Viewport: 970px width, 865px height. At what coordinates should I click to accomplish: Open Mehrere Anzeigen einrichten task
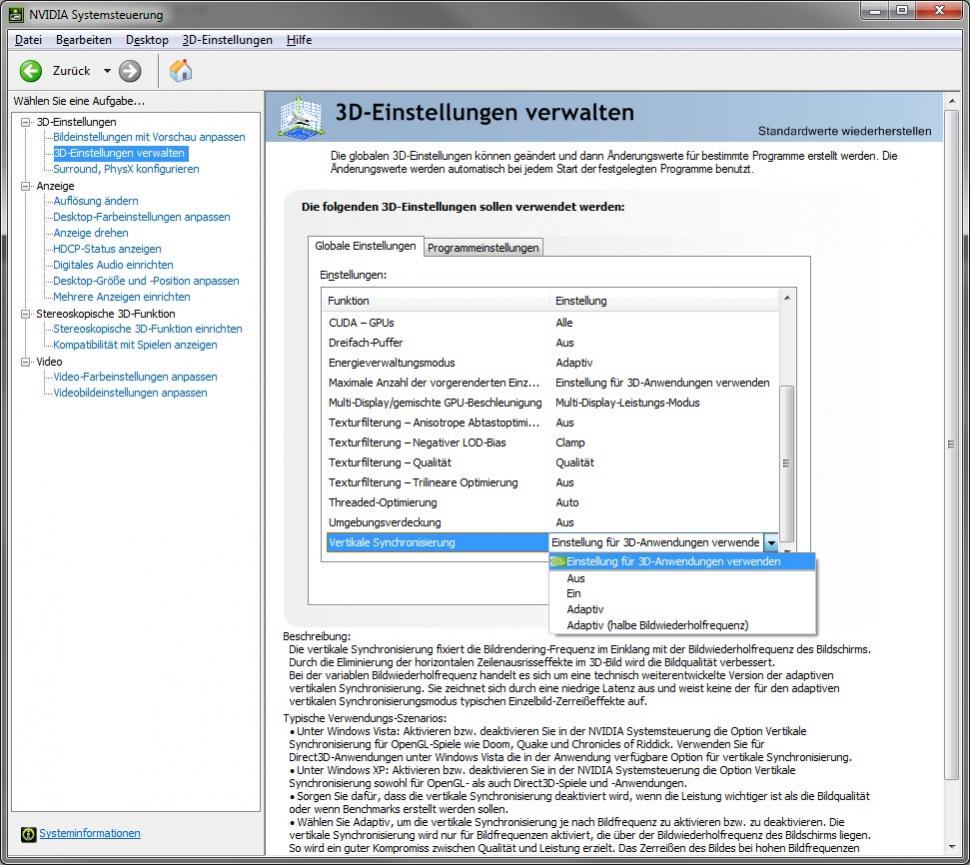point(122,297)
